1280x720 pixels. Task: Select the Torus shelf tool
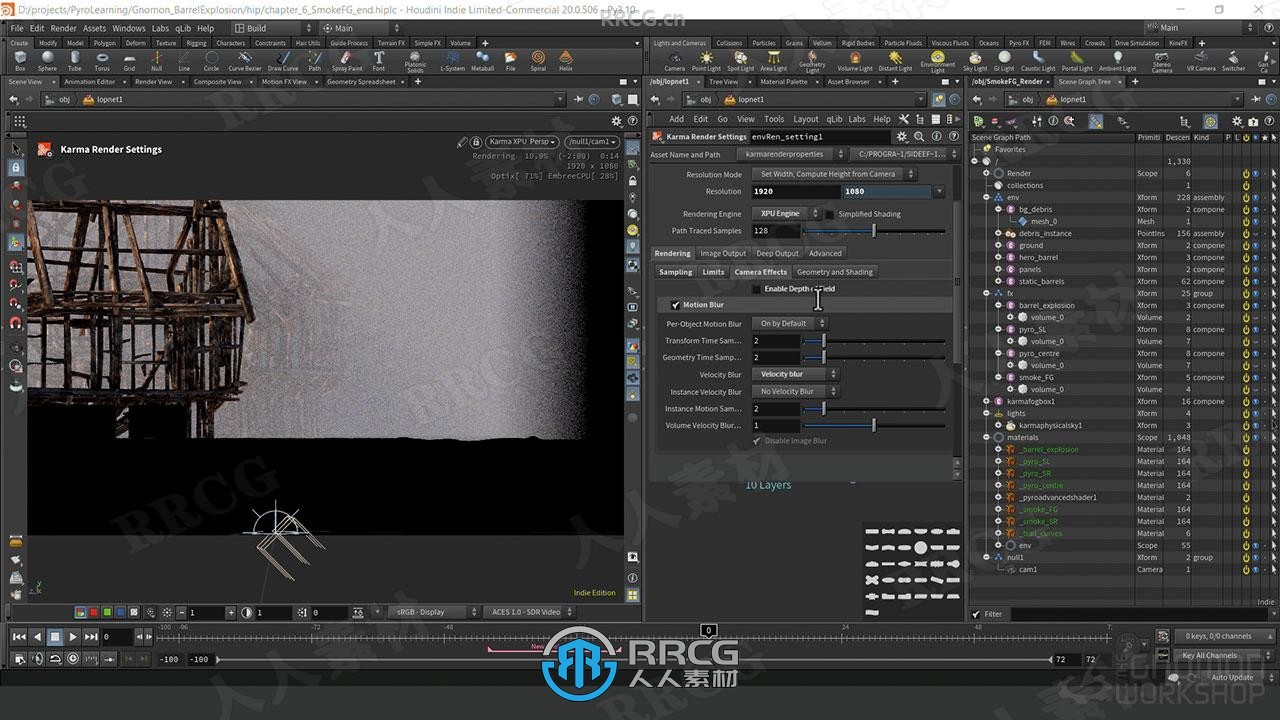[102, 60]
